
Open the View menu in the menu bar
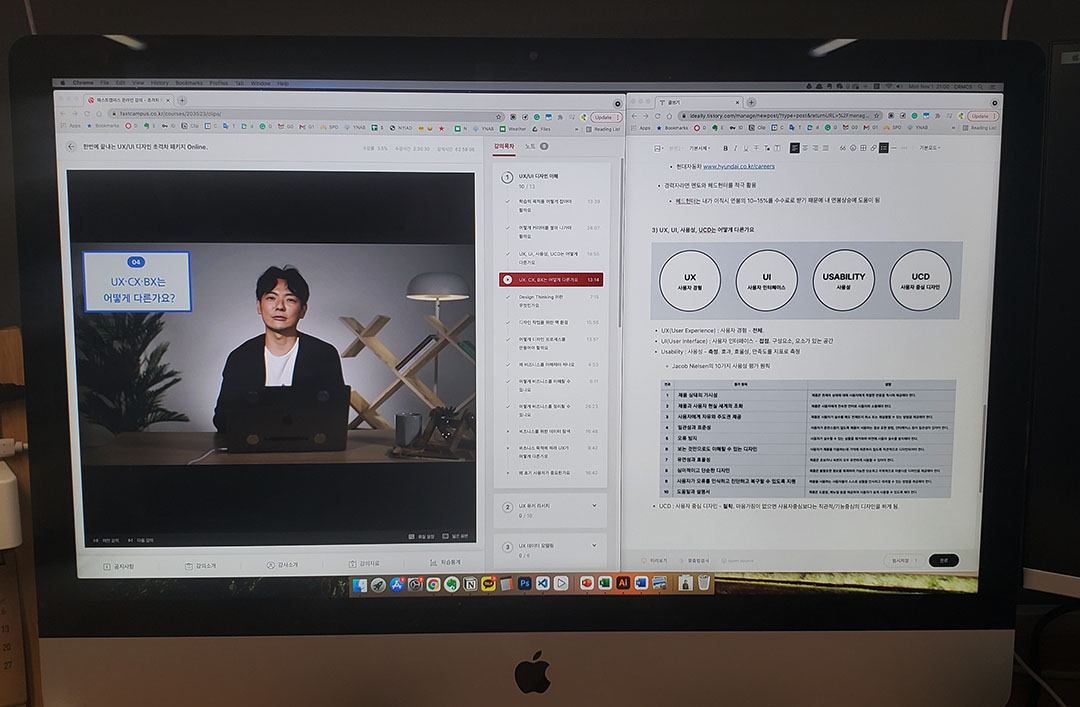(138, 83)
